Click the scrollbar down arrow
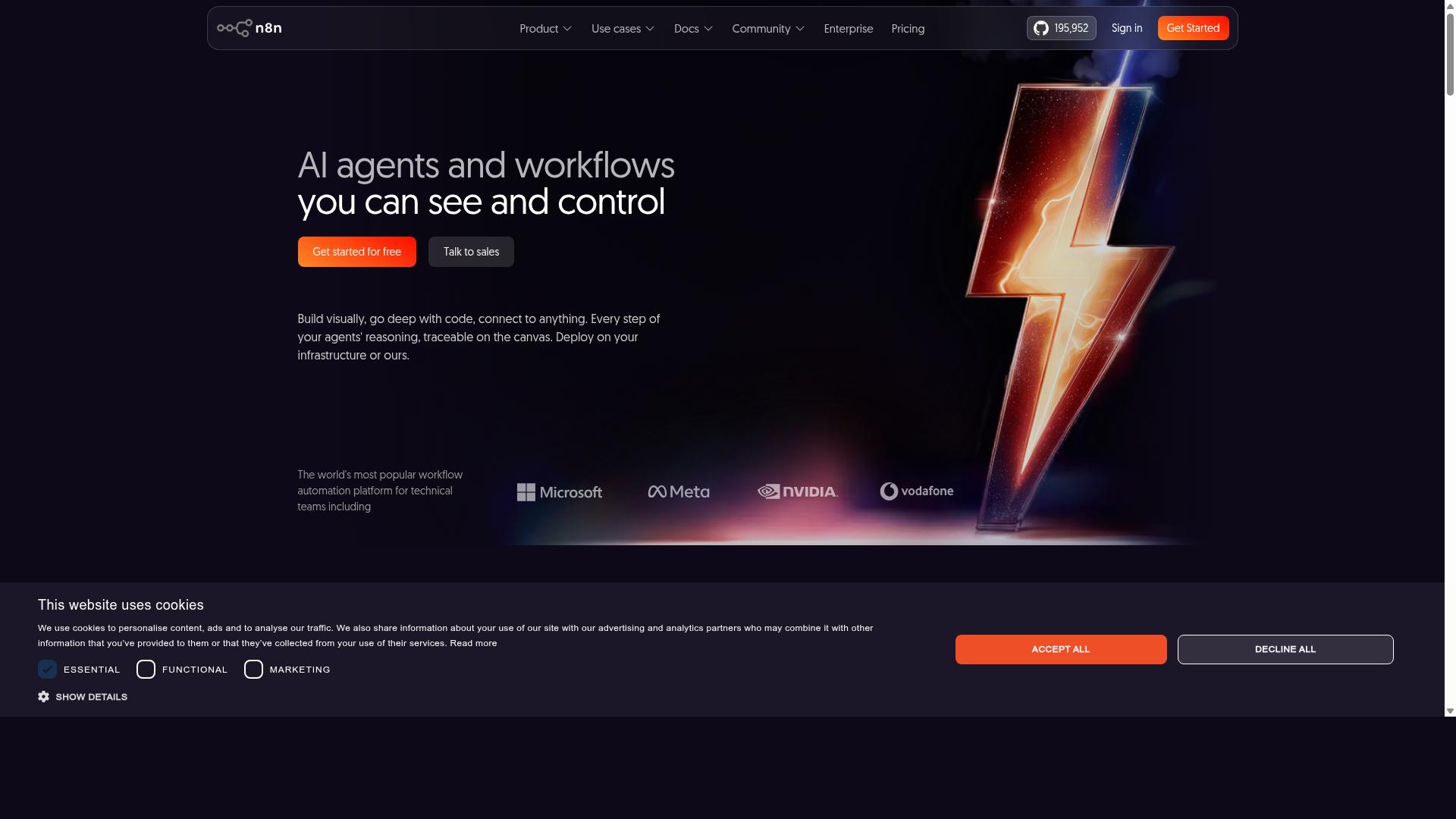The height and width of the screenshot is (819, 1456). click(1450, 711)
